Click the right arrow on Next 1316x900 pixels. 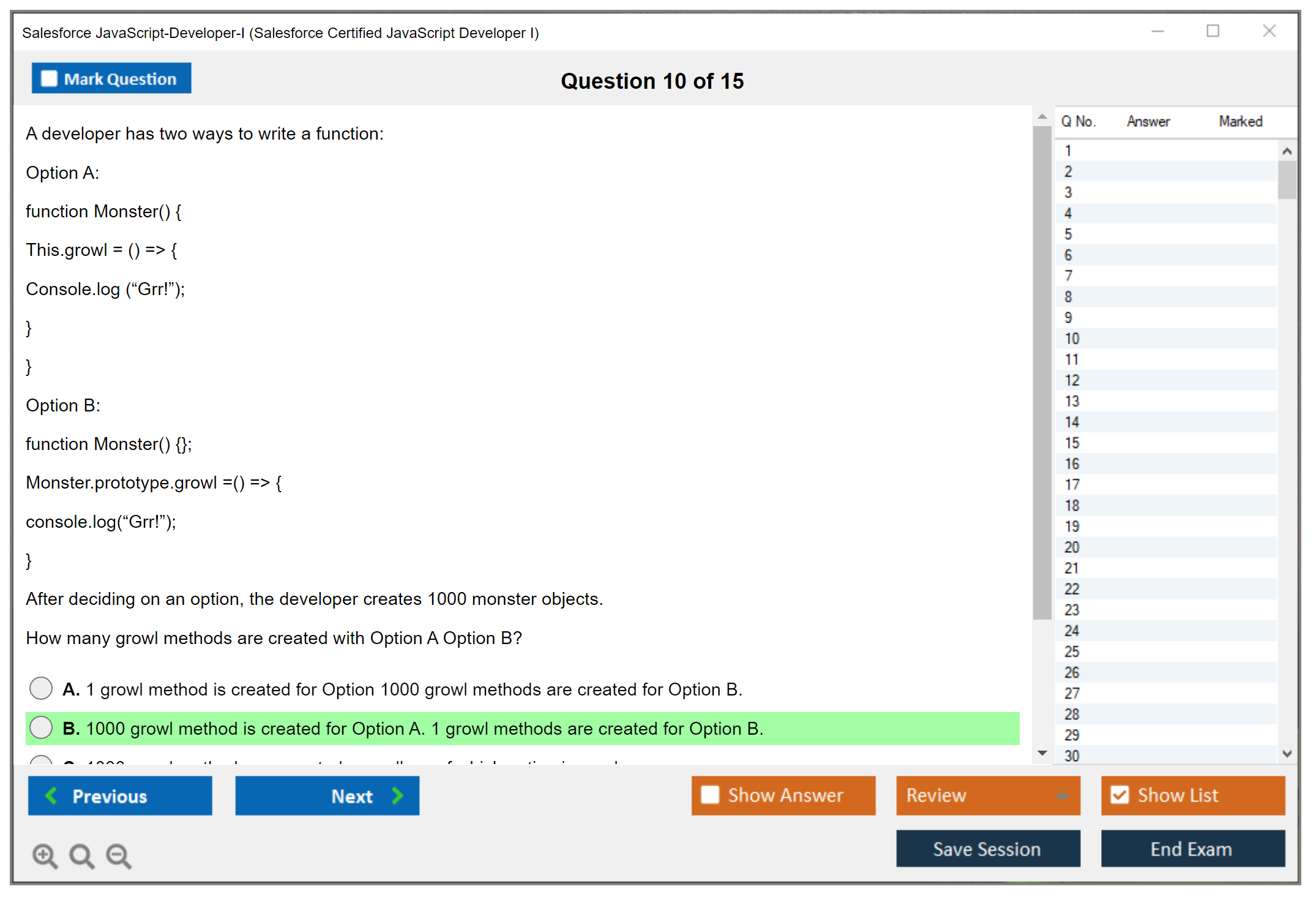(397, 795)
